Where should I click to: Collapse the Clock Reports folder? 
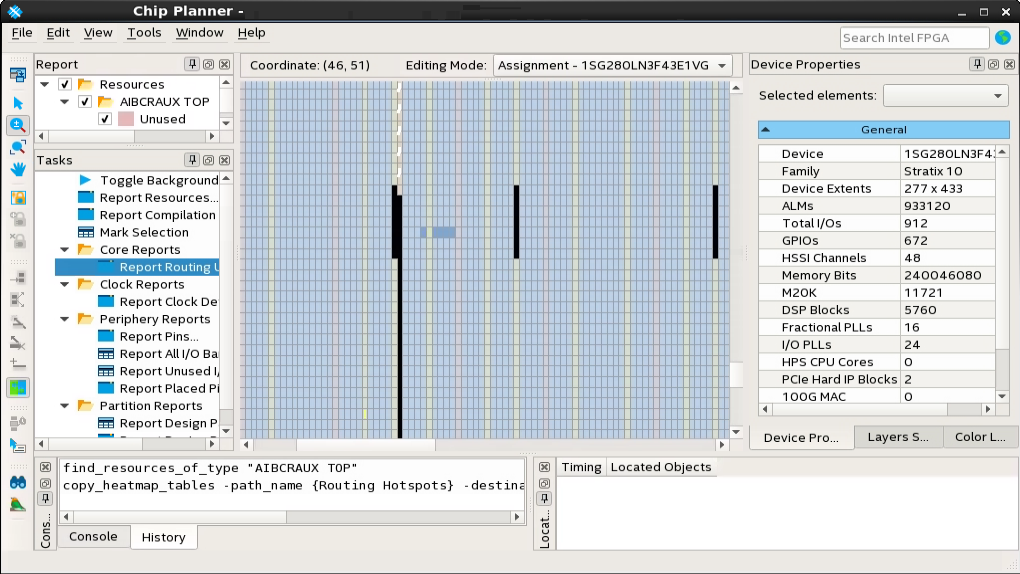(64, 284)
